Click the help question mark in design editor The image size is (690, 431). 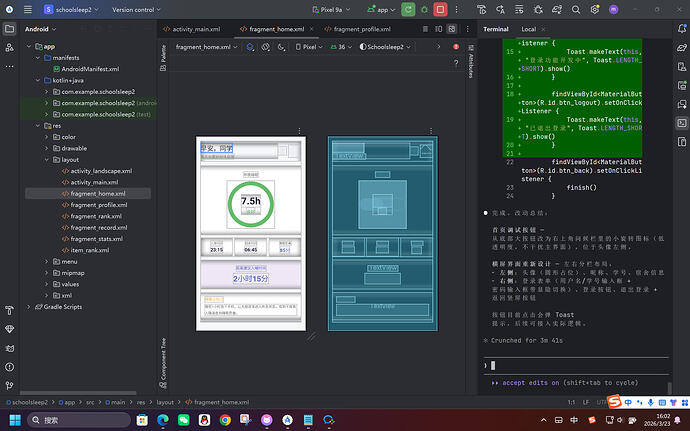[456, 63]
